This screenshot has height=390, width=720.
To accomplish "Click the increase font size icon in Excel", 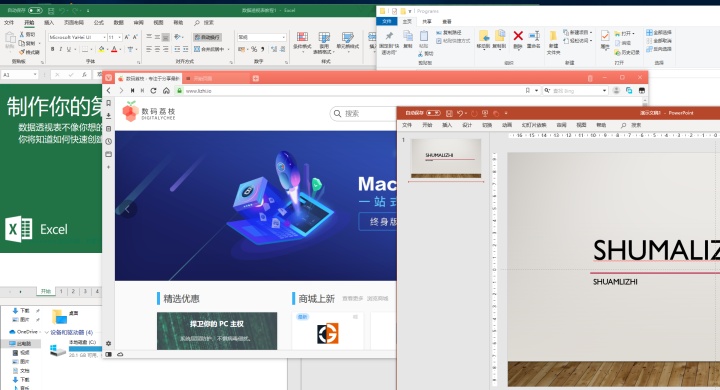I will click(x=127, y=37).
